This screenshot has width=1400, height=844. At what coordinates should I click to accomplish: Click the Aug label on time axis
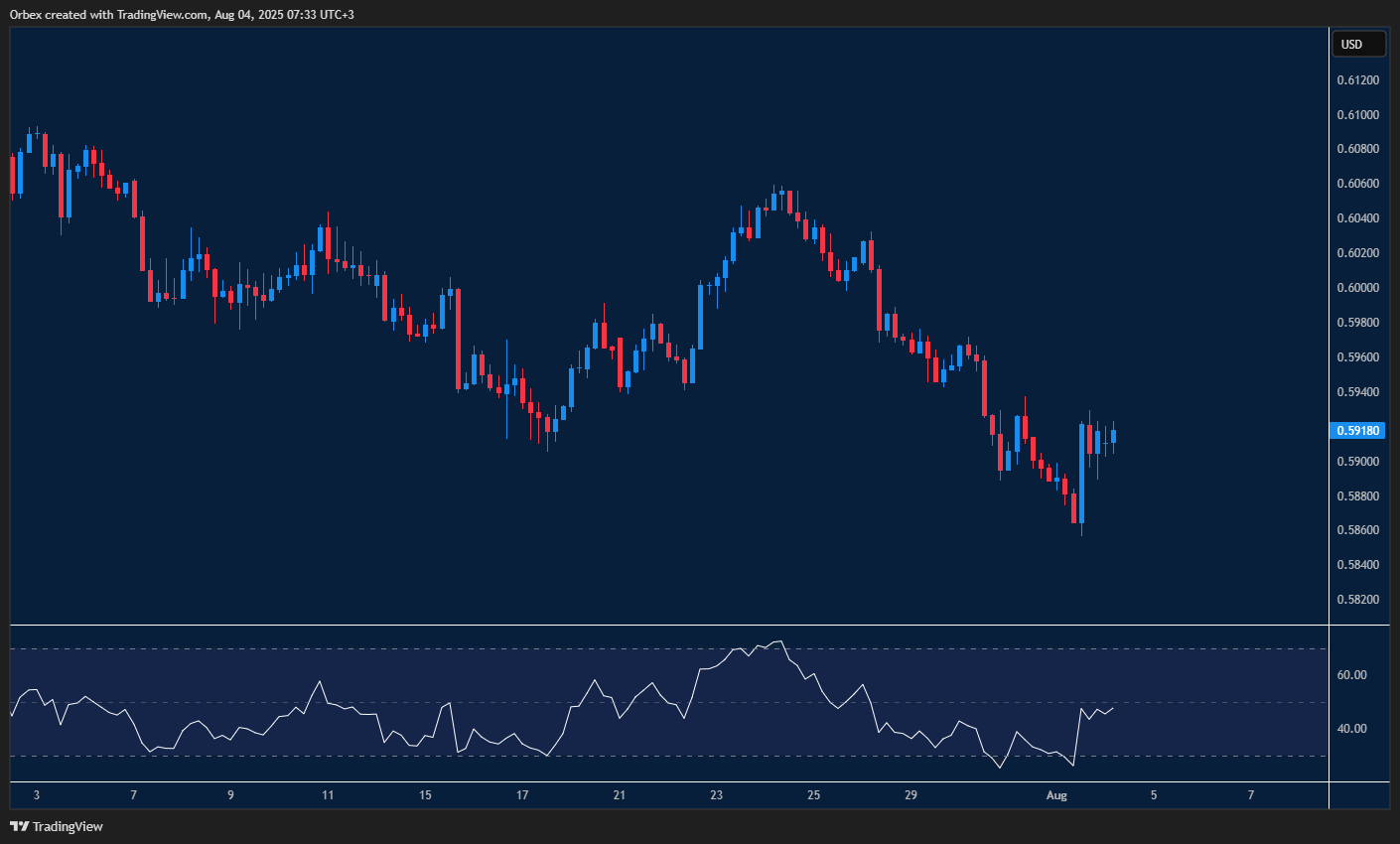(1055, 795)
